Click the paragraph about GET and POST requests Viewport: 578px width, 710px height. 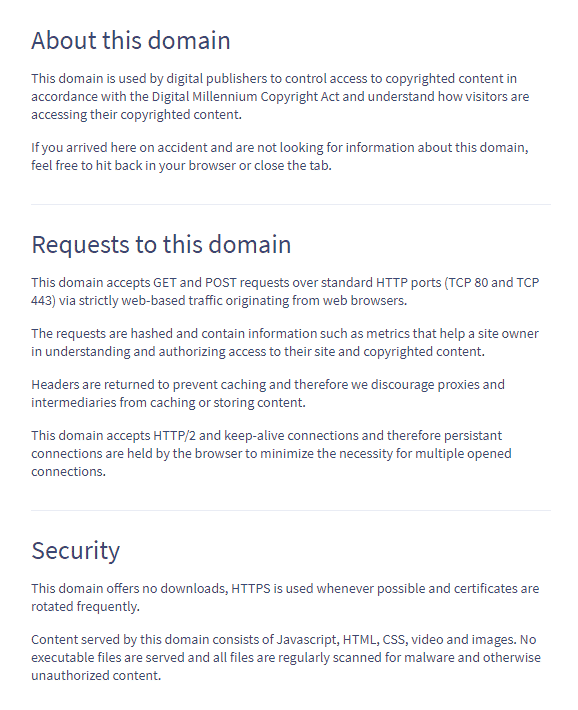[x=285, y=291]
